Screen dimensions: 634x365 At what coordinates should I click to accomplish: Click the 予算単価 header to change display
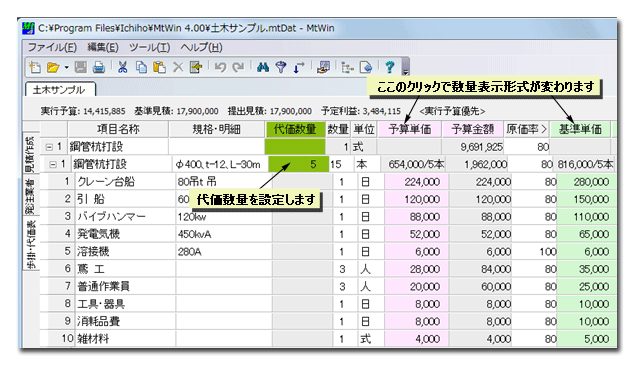pos(410,129)
